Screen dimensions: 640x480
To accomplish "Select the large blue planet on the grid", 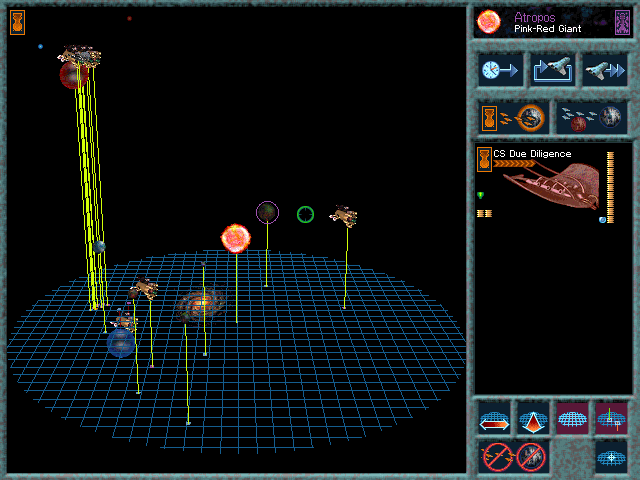I will 120,343.
